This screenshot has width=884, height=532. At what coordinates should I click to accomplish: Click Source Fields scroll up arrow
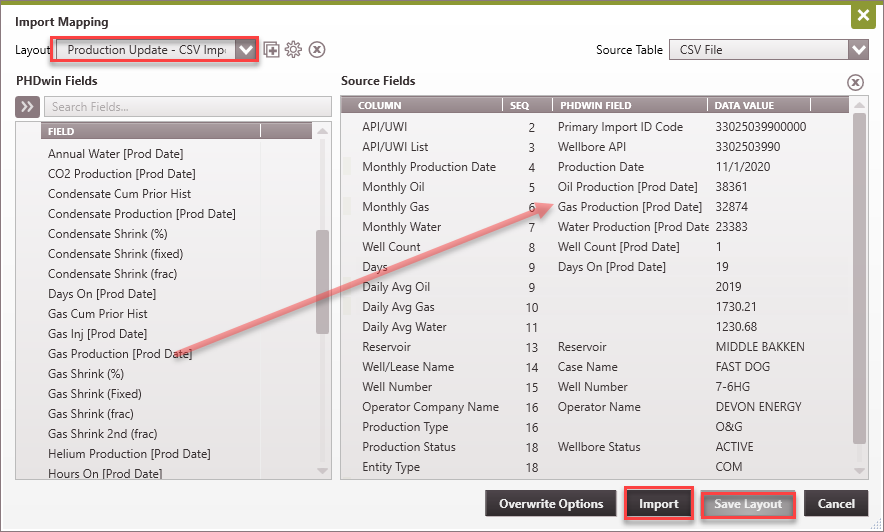point(859,105)
